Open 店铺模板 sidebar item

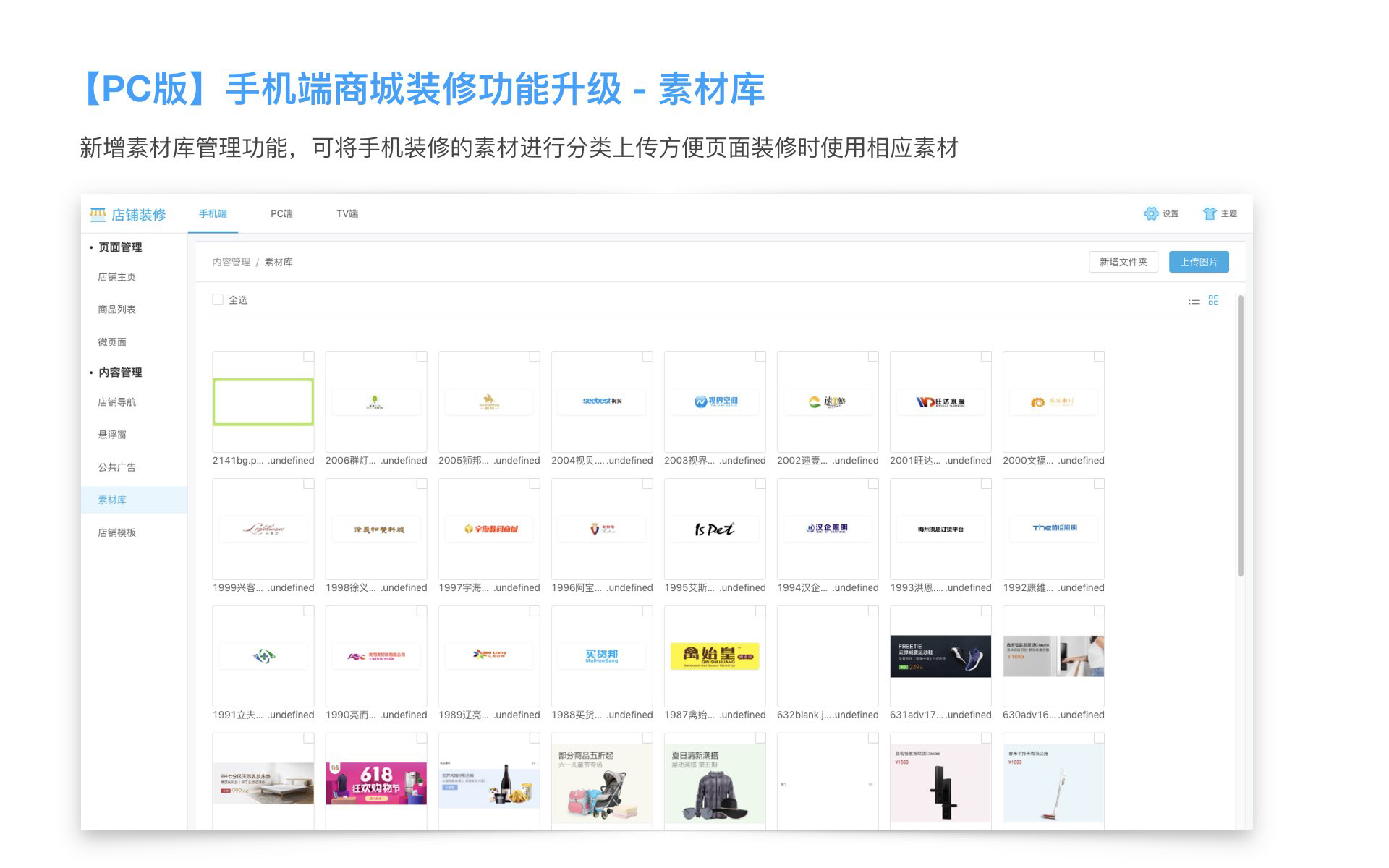117,532
